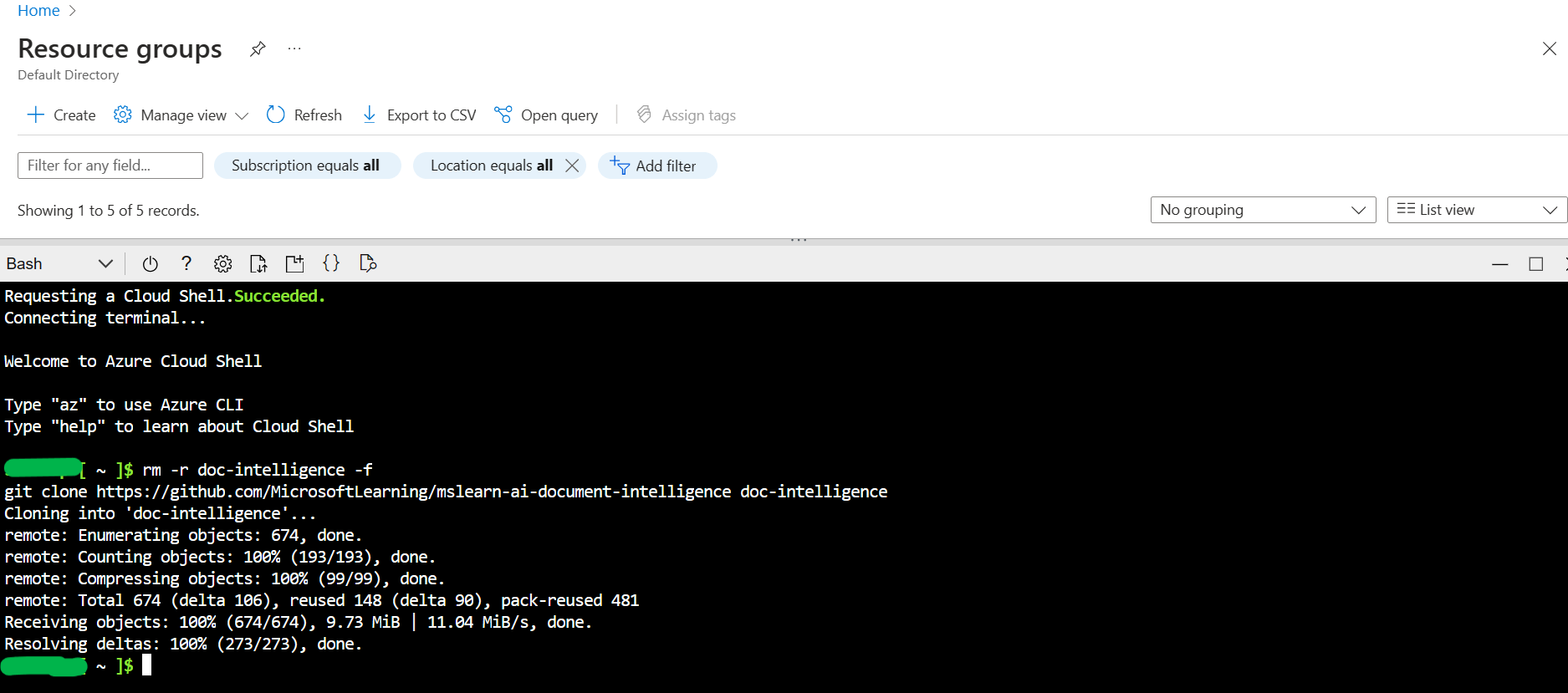Click the git clone command line
Image resolution: width=1568 pixels, height=693 pixels.
[x=446, y=492]
